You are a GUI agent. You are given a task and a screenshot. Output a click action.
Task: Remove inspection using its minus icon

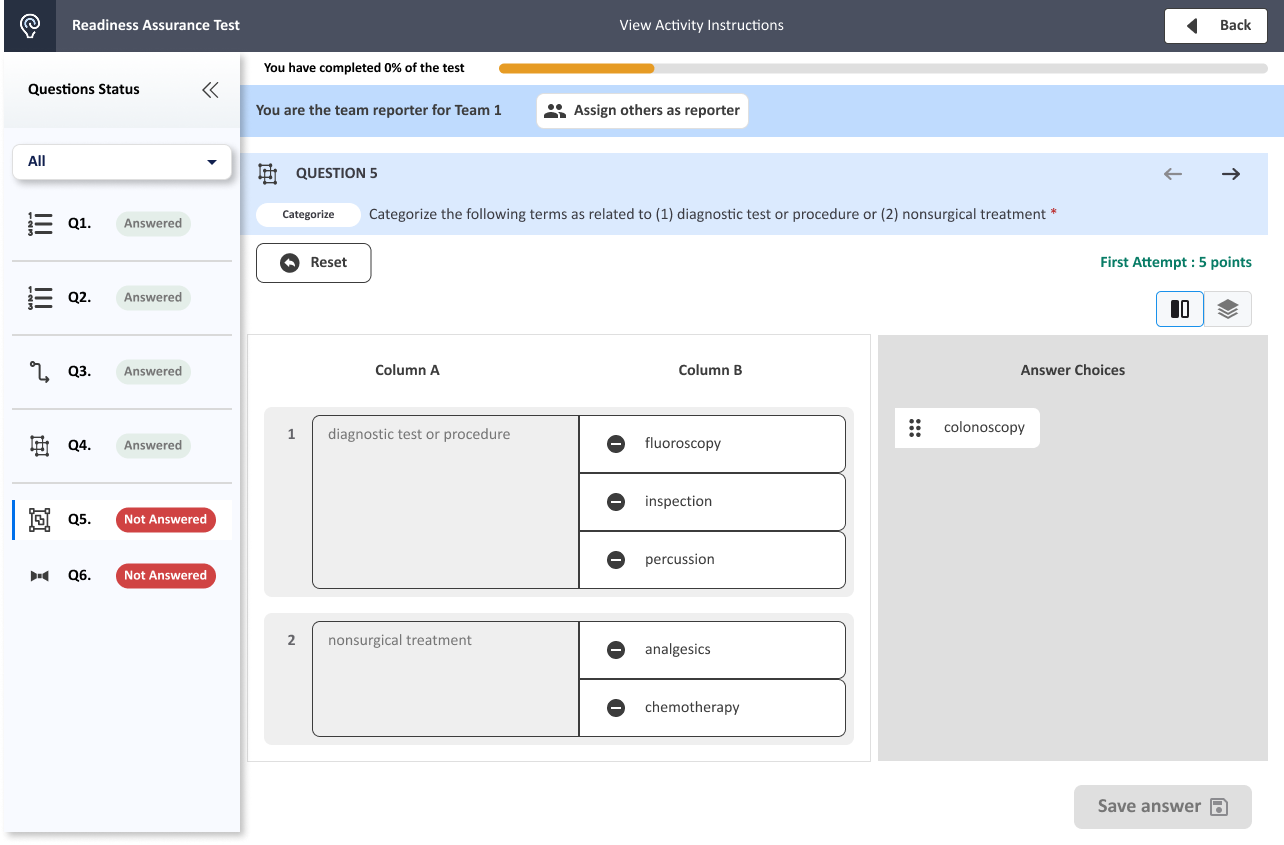coord(616,501)
